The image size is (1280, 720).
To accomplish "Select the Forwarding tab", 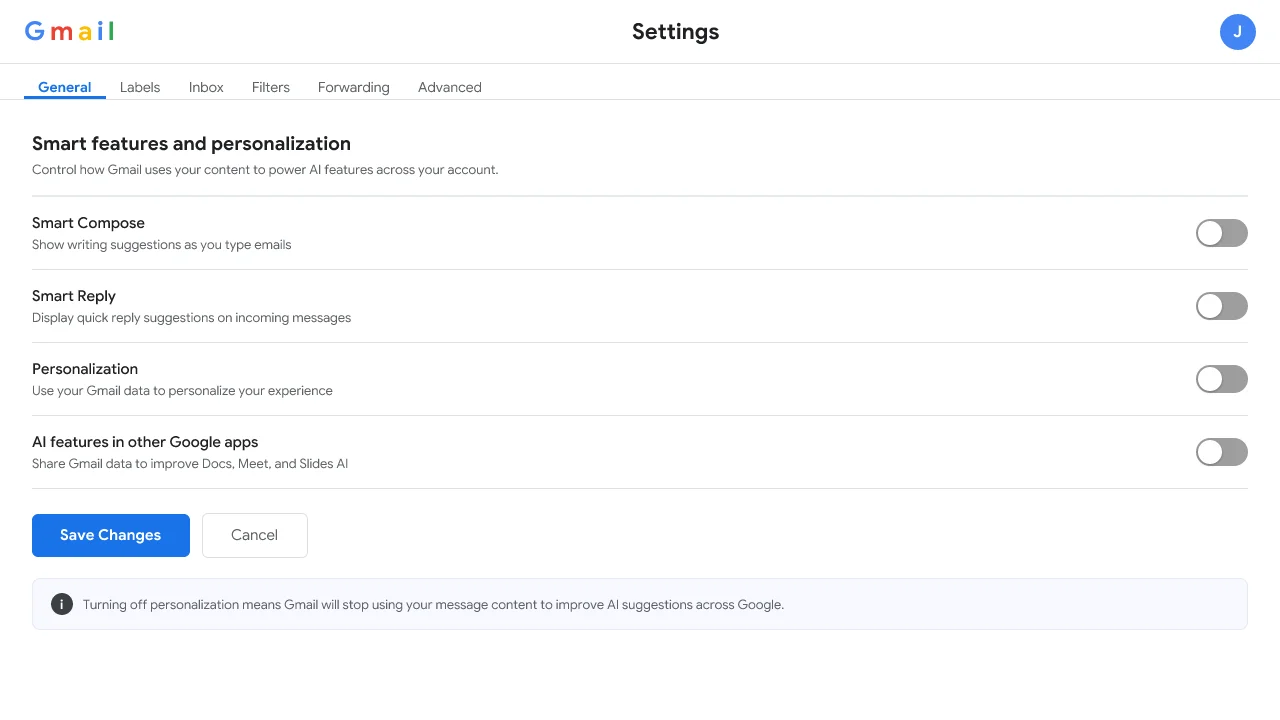I will (354, 87).
